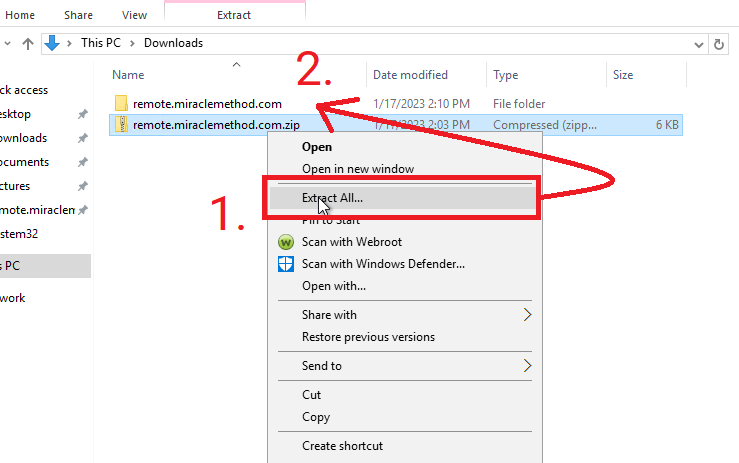Select Restore previous versions

coord(368,337)
